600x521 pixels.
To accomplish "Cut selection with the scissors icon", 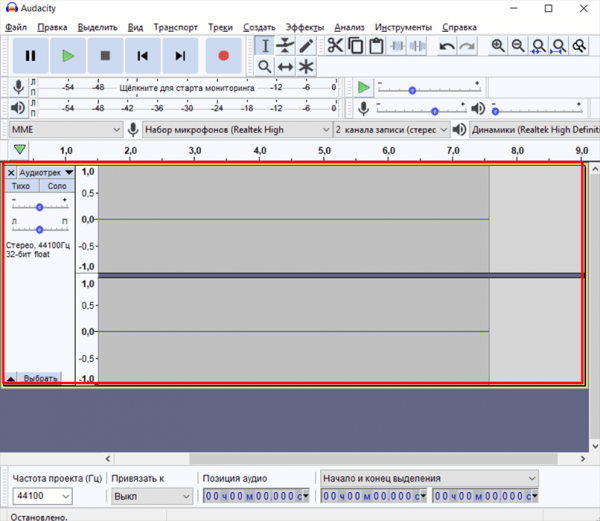I will pos(335,46).
